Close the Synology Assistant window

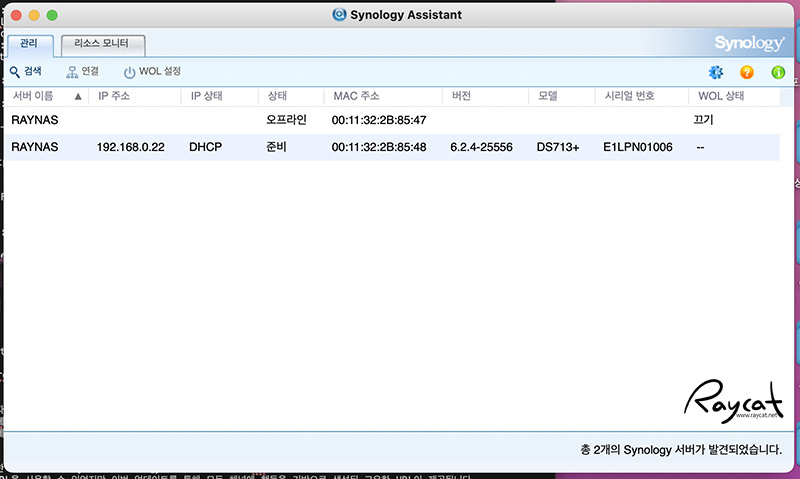(16, 15)
